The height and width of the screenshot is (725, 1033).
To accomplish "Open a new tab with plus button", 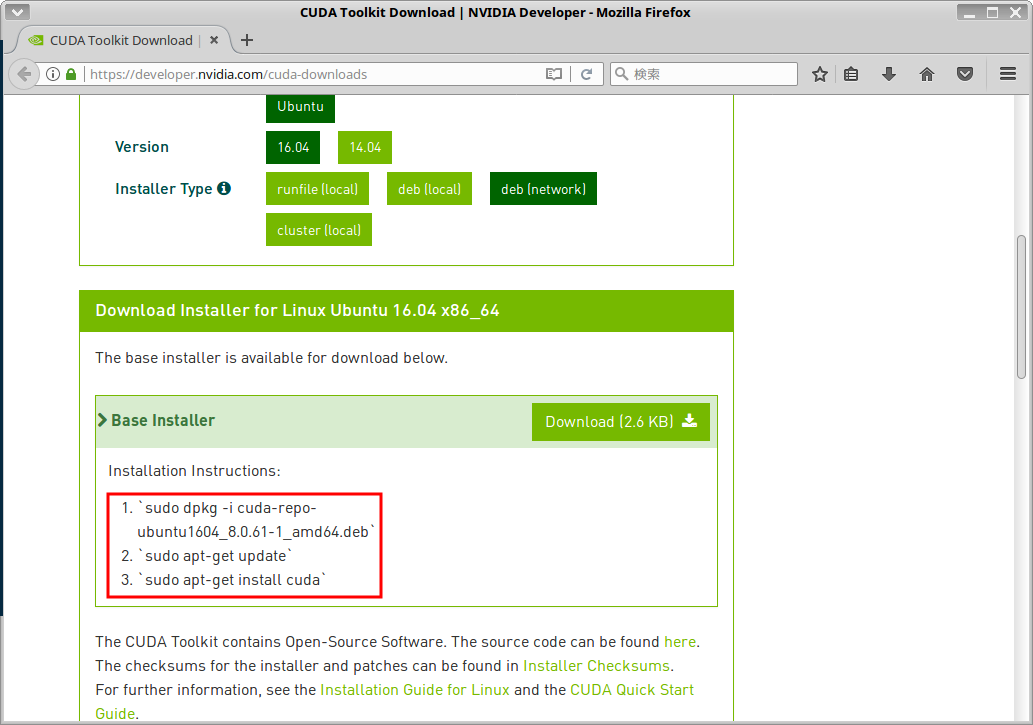I will pos(247,40).
